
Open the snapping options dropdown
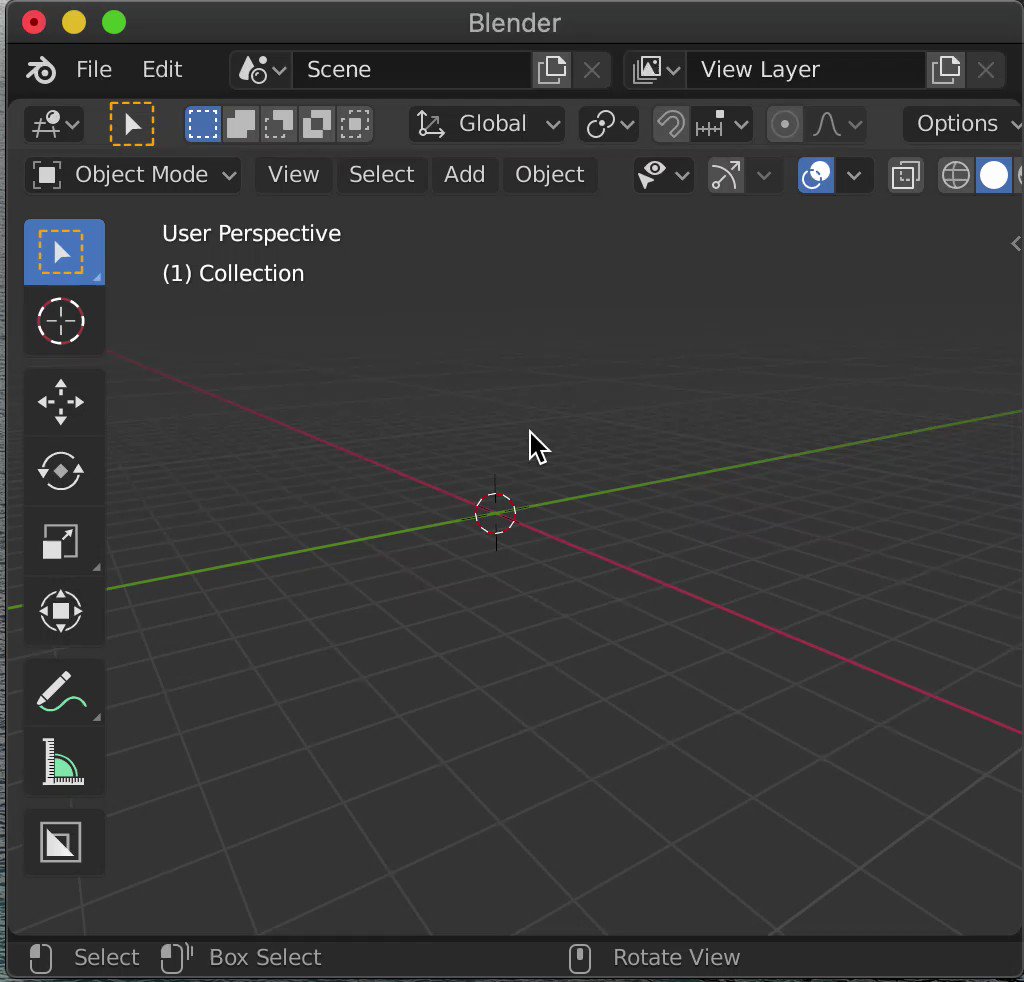click(x=722, y=124)
